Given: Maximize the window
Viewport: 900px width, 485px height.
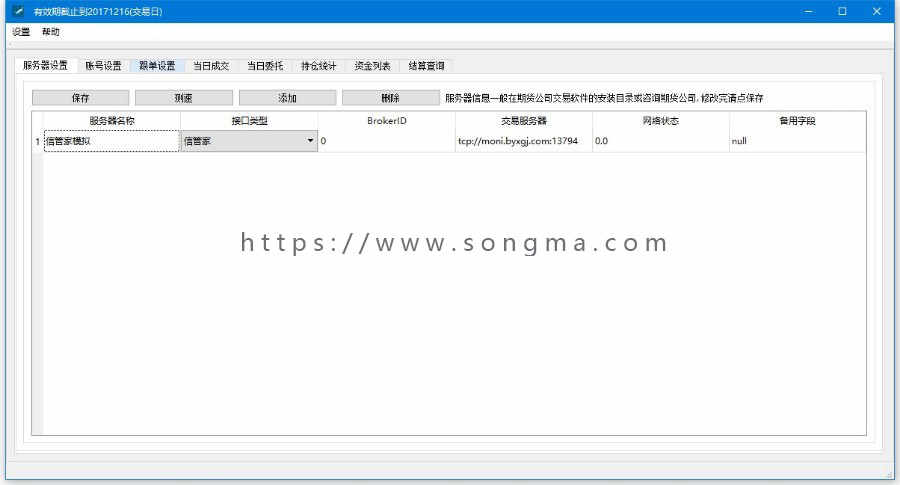Looking at the screenshot, I should point(842,11).
